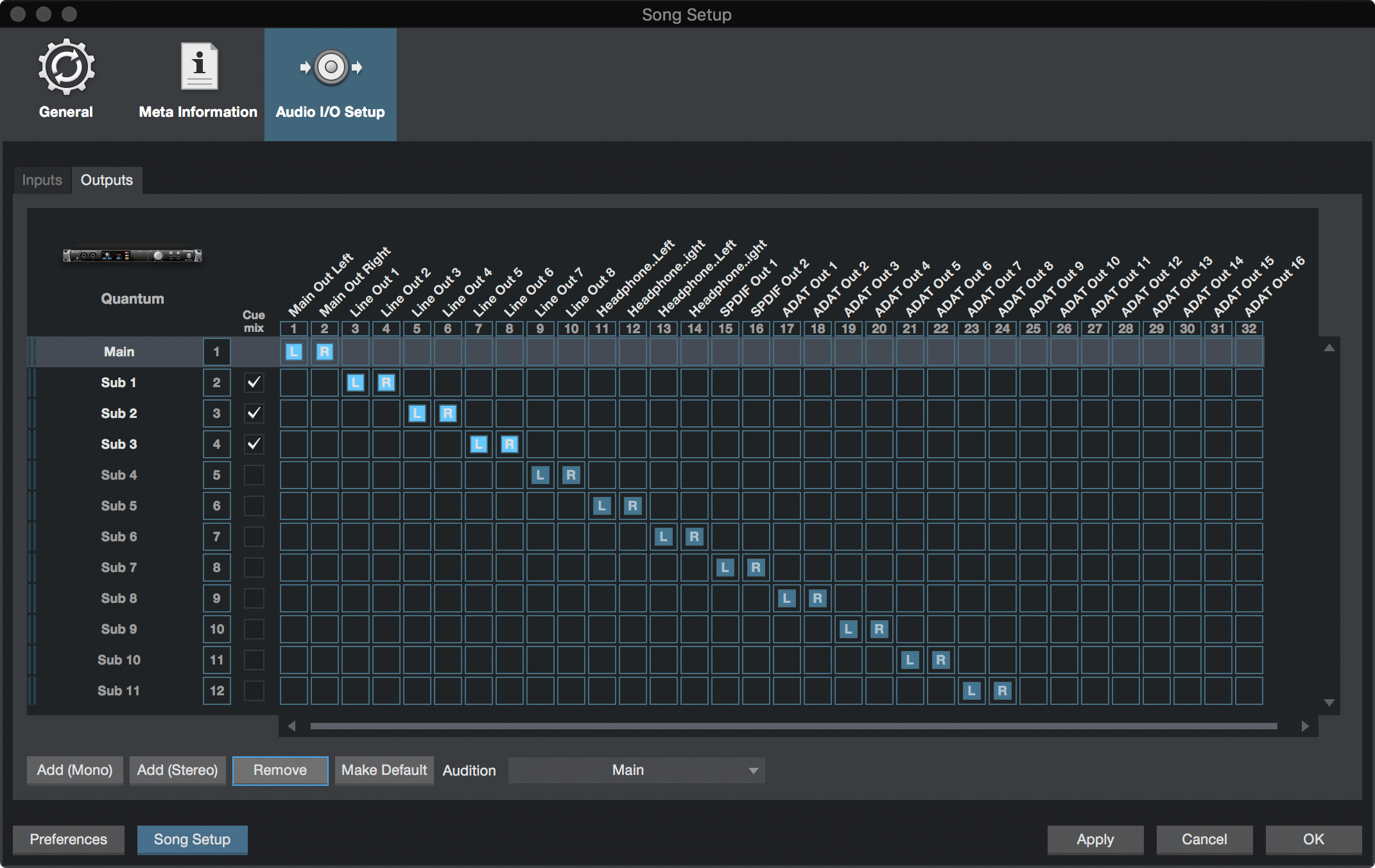Uncheck Cue mix for Sub 3
Viewport: 1375px width, 868px height.
(254, 444)
